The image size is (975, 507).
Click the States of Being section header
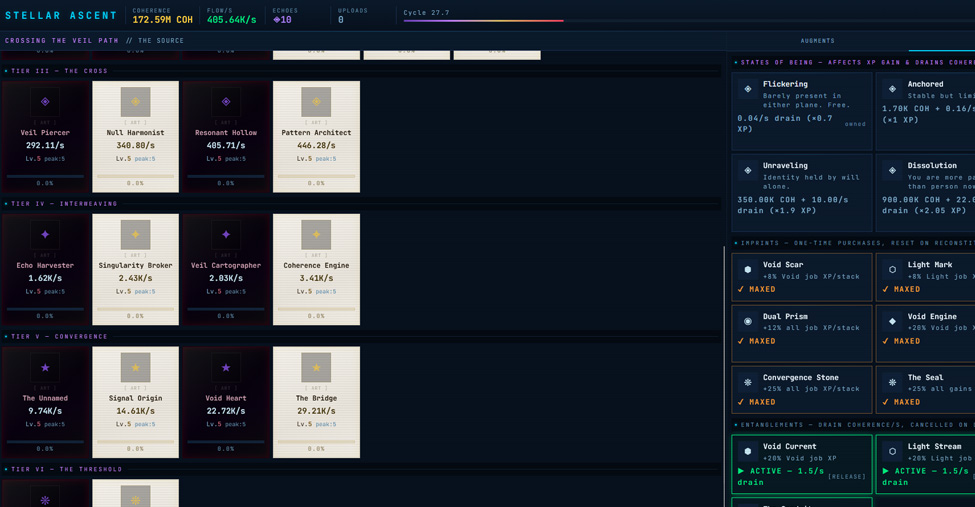coord(855,62)
